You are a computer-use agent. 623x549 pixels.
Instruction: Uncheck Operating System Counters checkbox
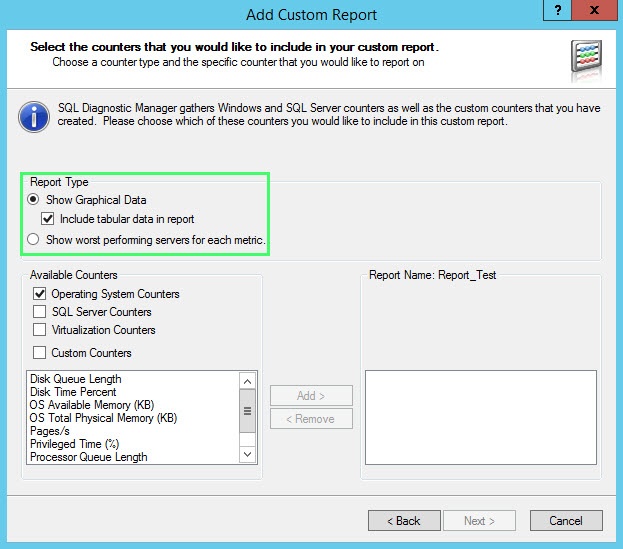coord(40,294)
